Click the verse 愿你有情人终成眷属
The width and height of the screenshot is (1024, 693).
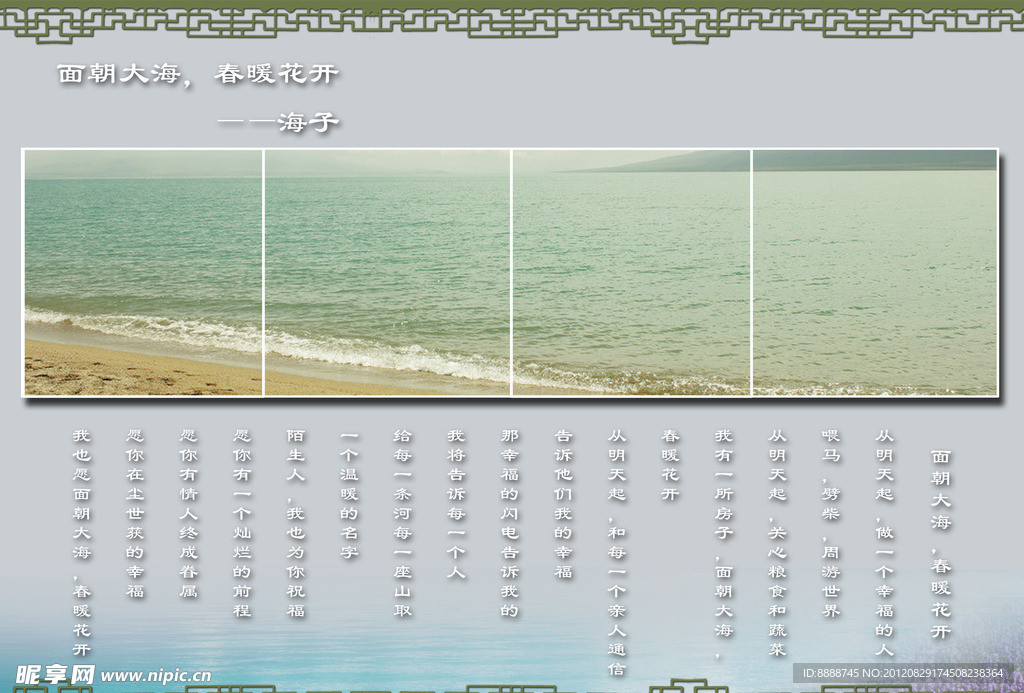188,514
